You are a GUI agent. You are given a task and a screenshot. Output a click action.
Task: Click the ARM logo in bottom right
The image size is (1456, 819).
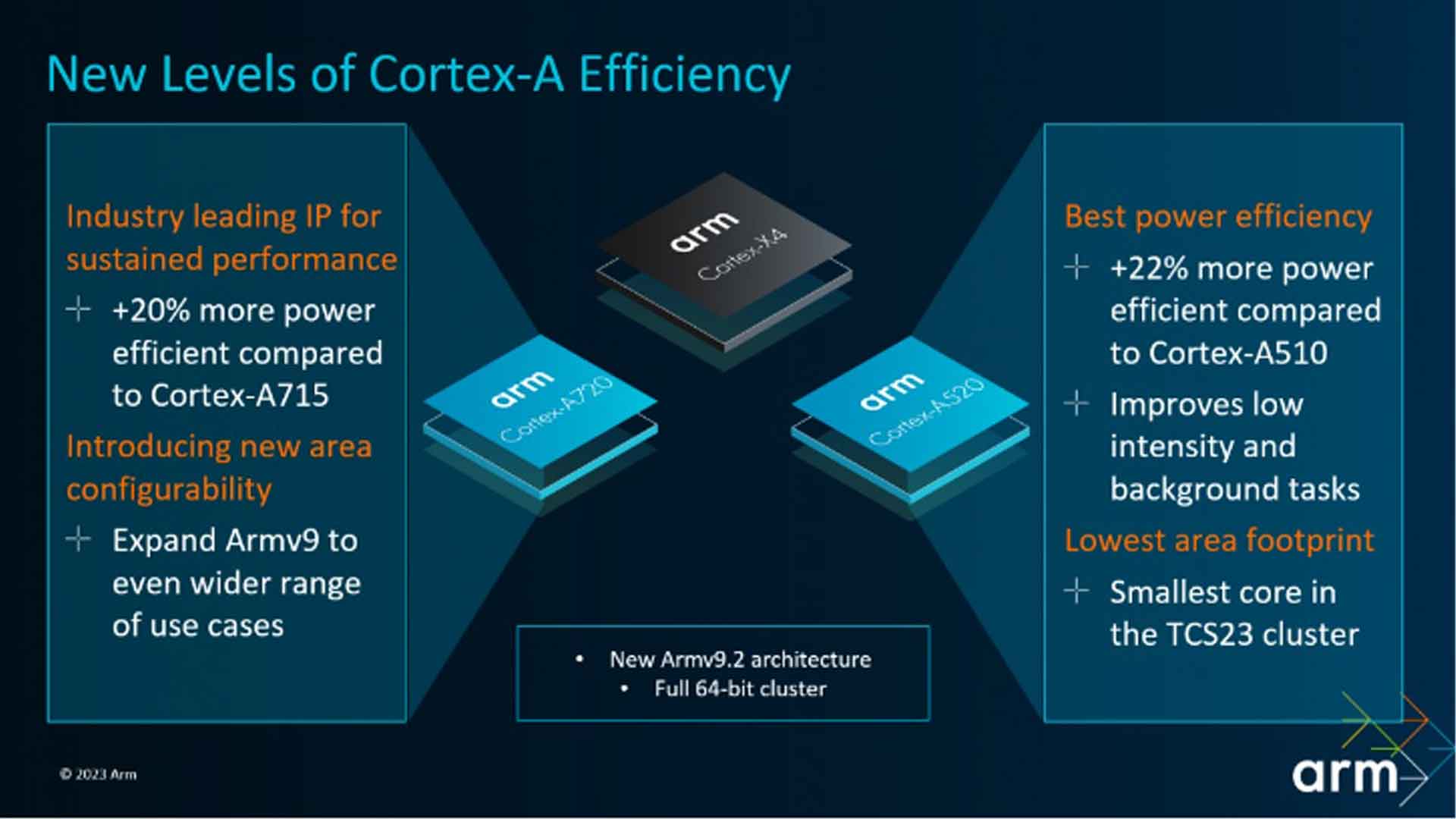coord(1360,775)
